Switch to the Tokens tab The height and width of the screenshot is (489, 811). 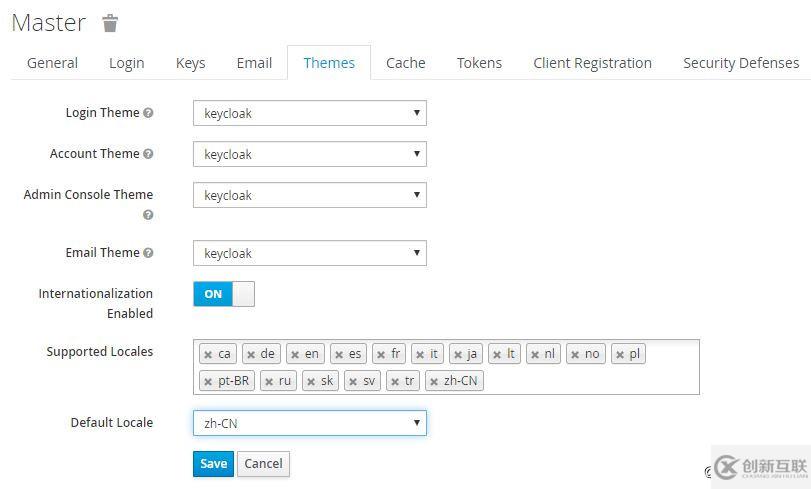click(479, 63)
